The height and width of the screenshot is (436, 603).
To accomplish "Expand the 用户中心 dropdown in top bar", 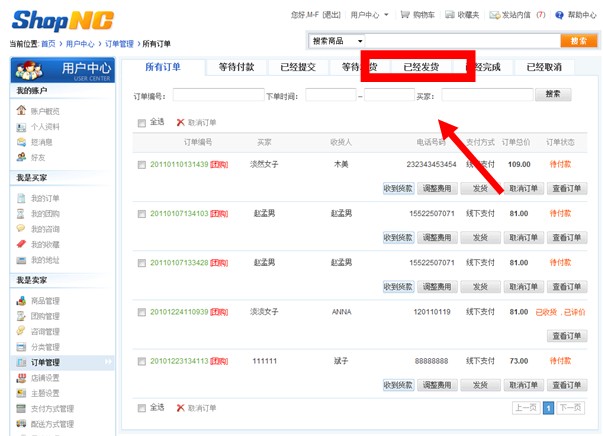I will pyautogui.click(x=386, y=15).
